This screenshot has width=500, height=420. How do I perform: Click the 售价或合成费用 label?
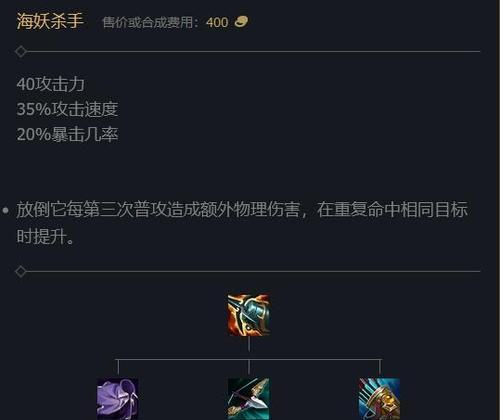pyautogui.click(x=150, y=22)
